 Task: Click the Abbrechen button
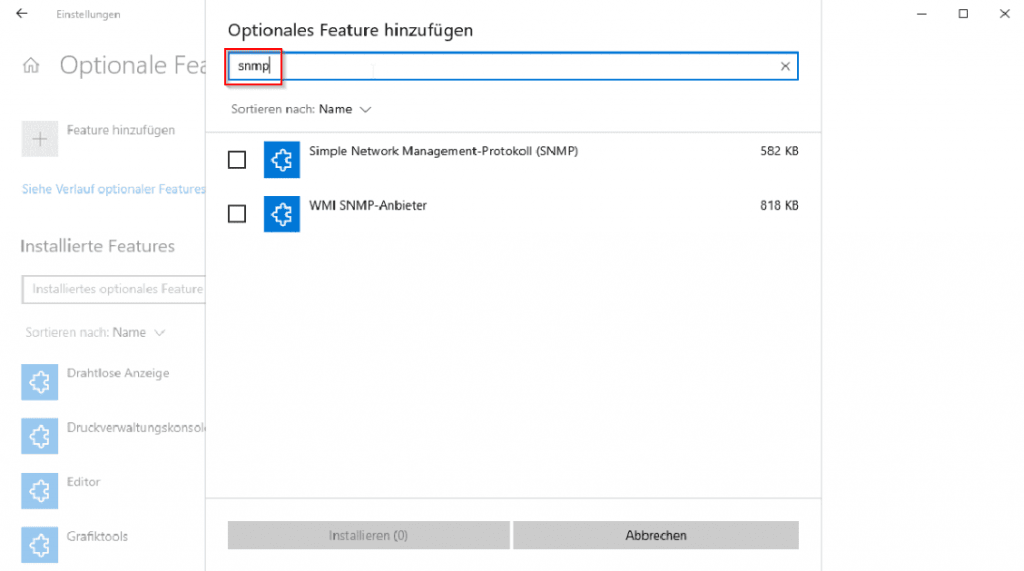pos(656,535)
